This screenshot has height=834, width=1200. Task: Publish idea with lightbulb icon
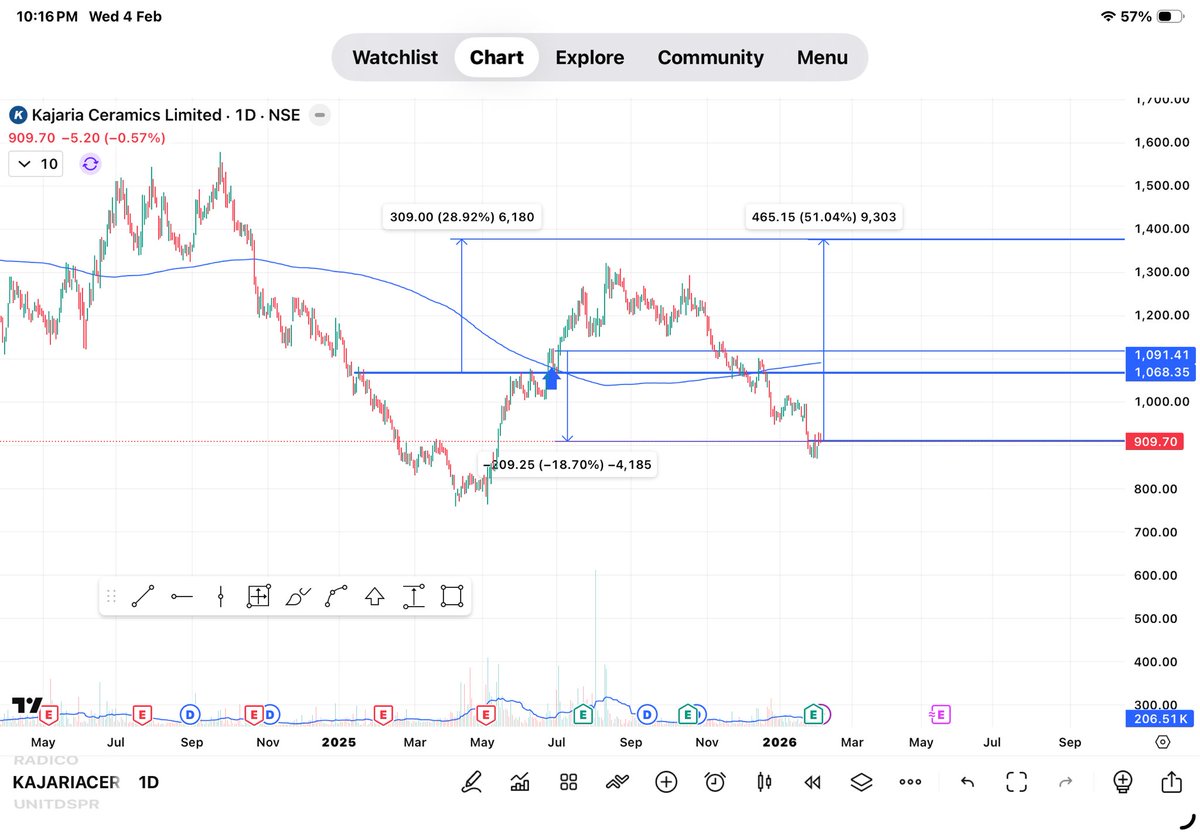(x=1123, y=782)
